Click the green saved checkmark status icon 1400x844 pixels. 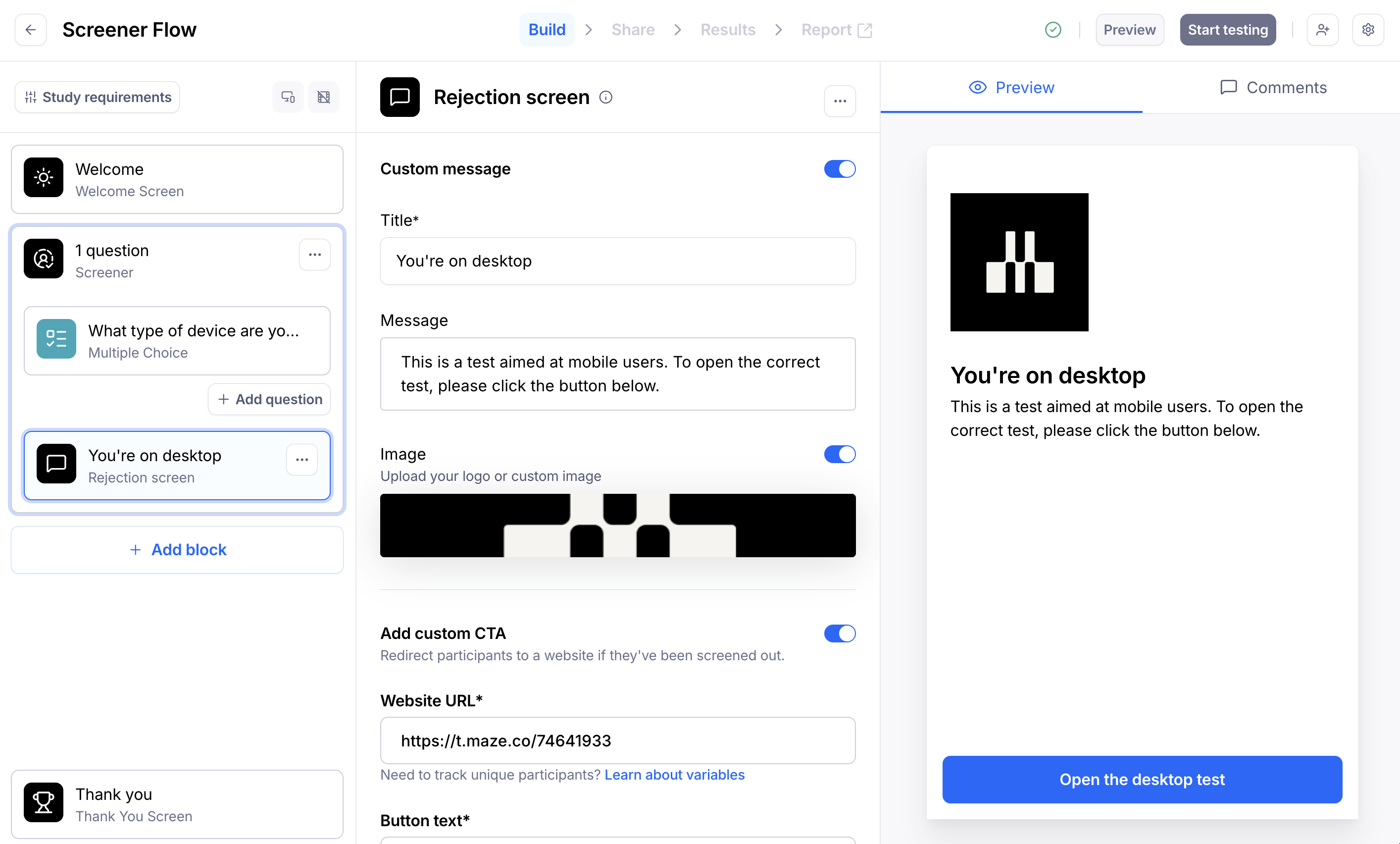click(x=1053, y=30)
